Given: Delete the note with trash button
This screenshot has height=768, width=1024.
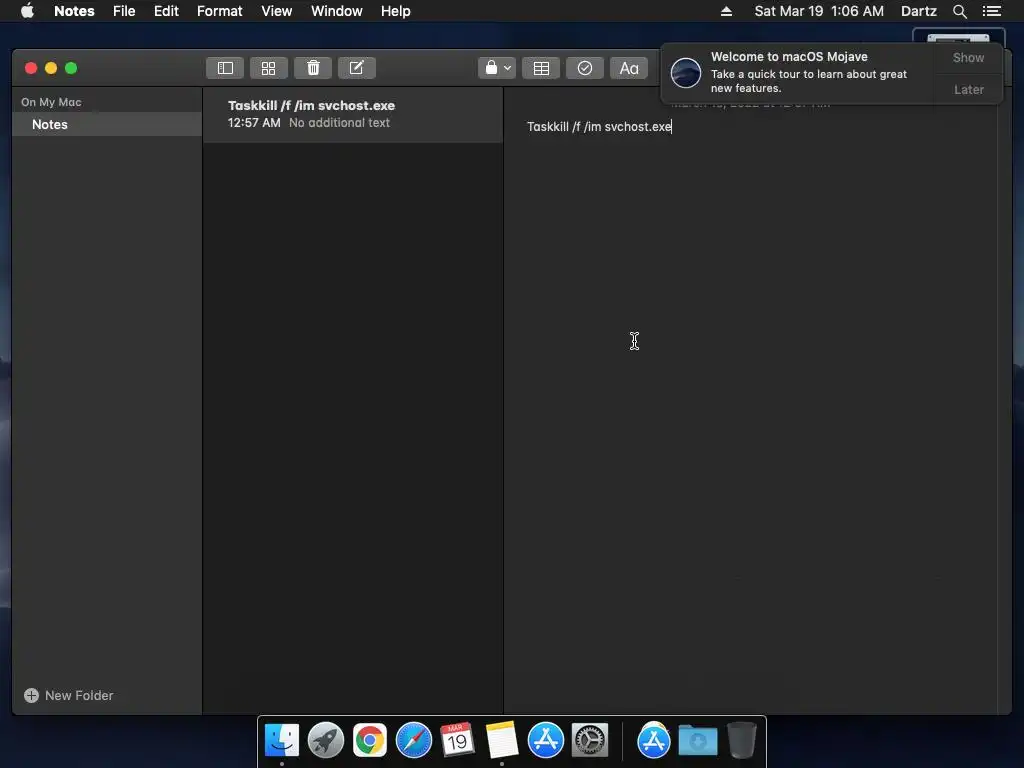Looking at the screenshot, I should [313, 68].
